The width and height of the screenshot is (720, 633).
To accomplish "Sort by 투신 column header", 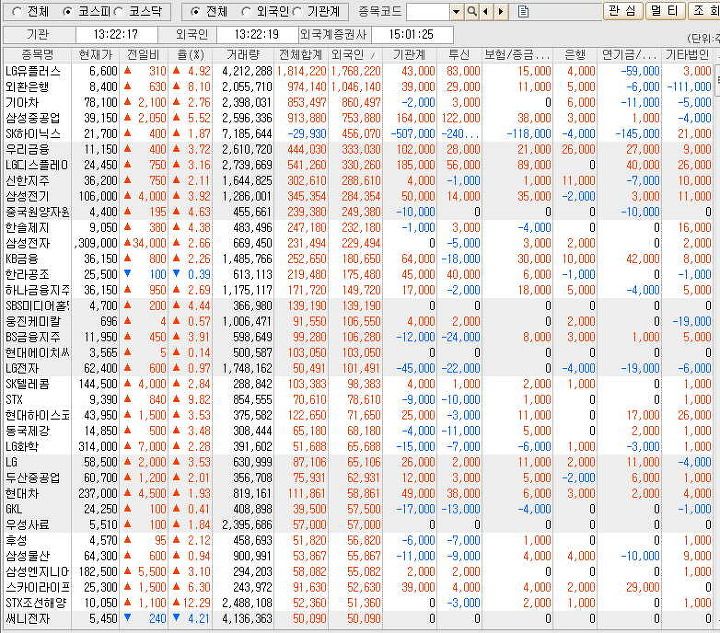I will [x=459, y=55].
